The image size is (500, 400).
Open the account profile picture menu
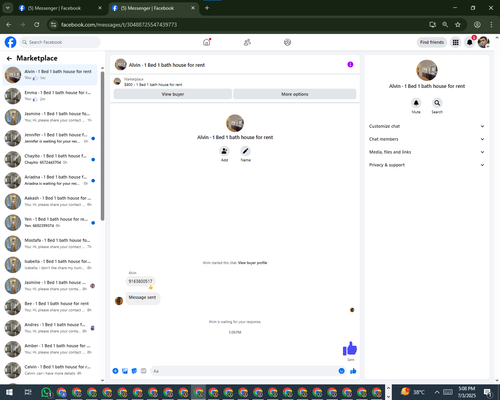click(x=483, y=42)
